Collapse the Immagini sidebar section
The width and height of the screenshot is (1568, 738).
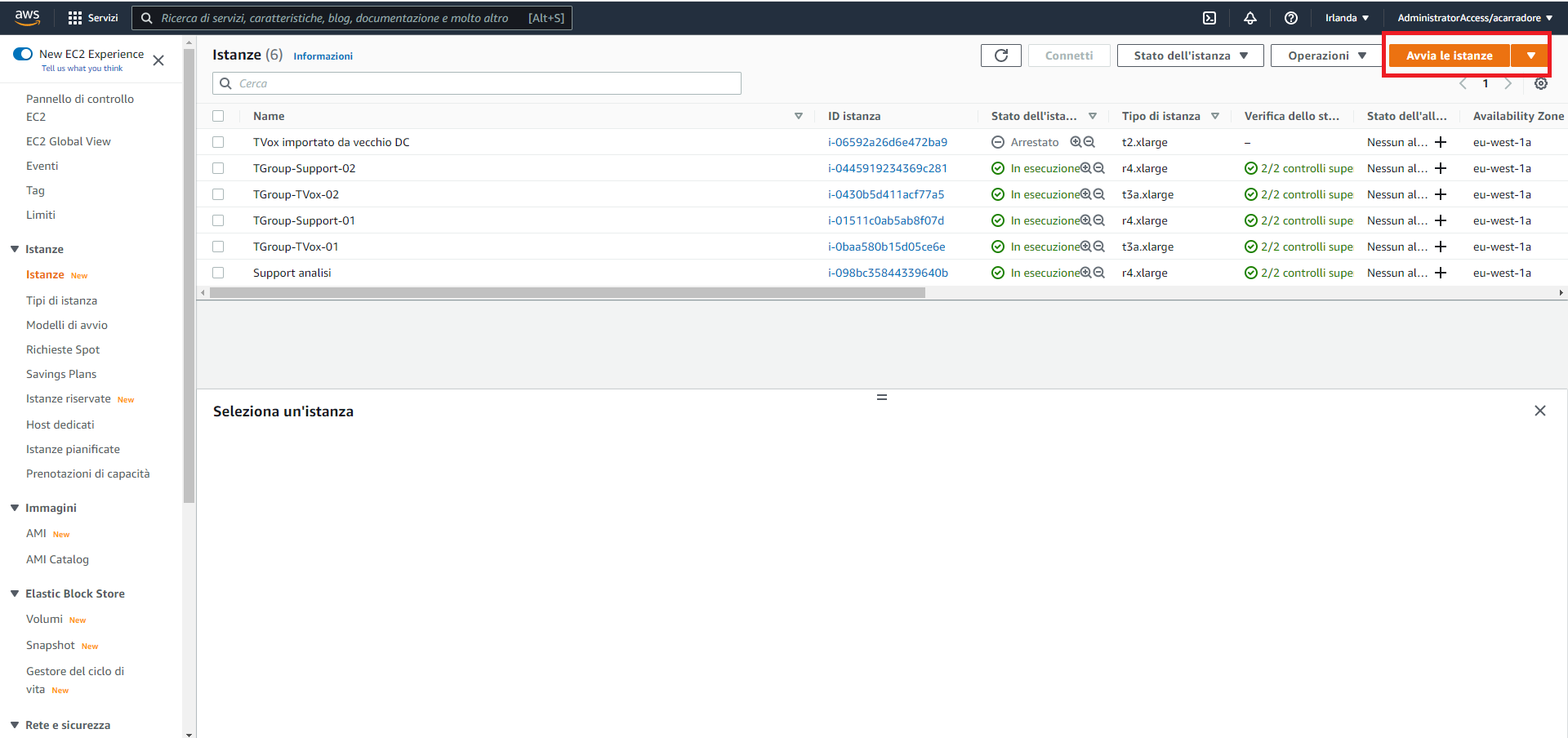pos(15,508)
